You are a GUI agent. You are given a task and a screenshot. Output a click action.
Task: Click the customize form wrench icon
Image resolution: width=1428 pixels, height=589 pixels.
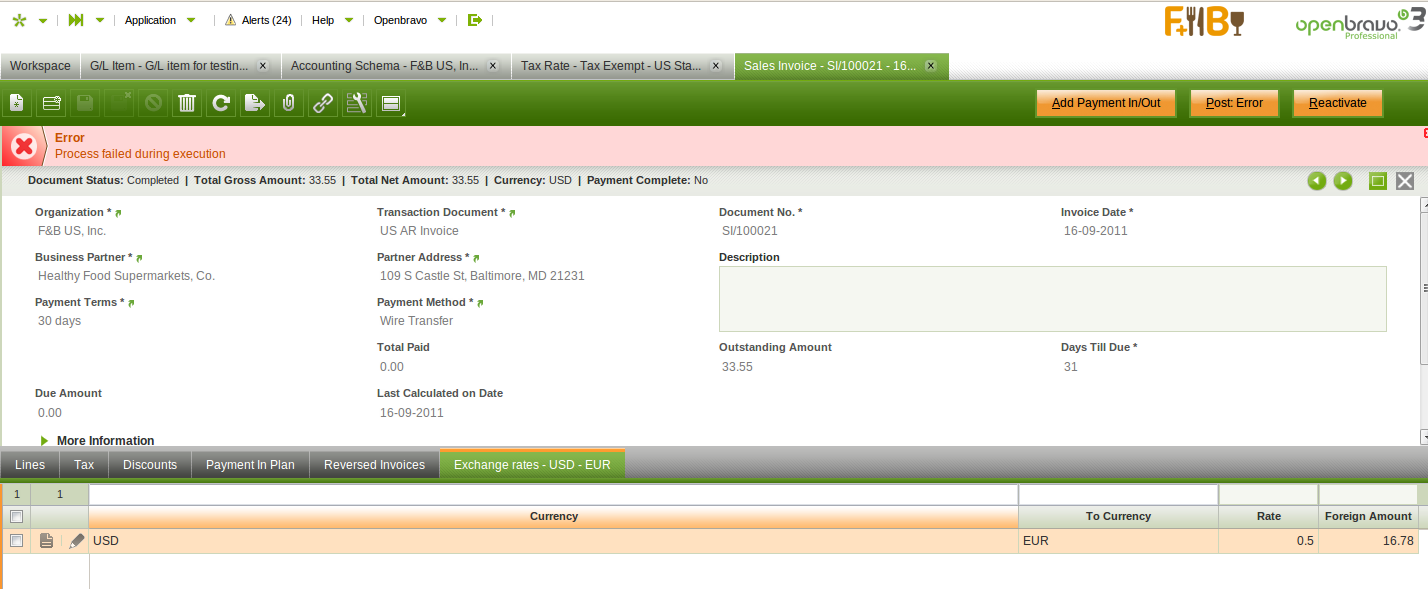tap(357, 103)
